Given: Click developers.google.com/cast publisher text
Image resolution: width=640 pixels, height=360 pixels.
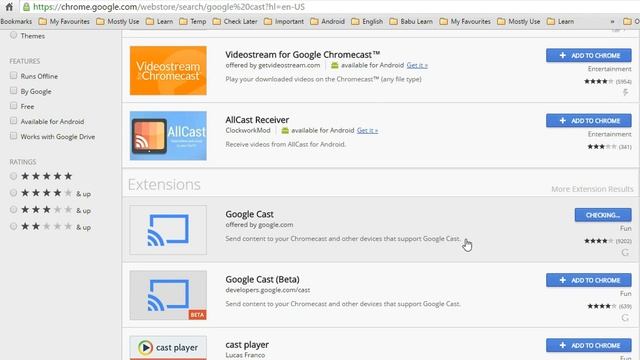Looking at the screenshot, I should coord(268,290).
